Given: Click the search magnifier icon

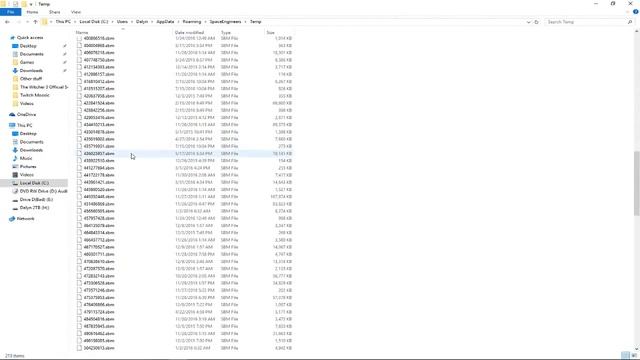Looking at the screenshot, I should (630, 22).
